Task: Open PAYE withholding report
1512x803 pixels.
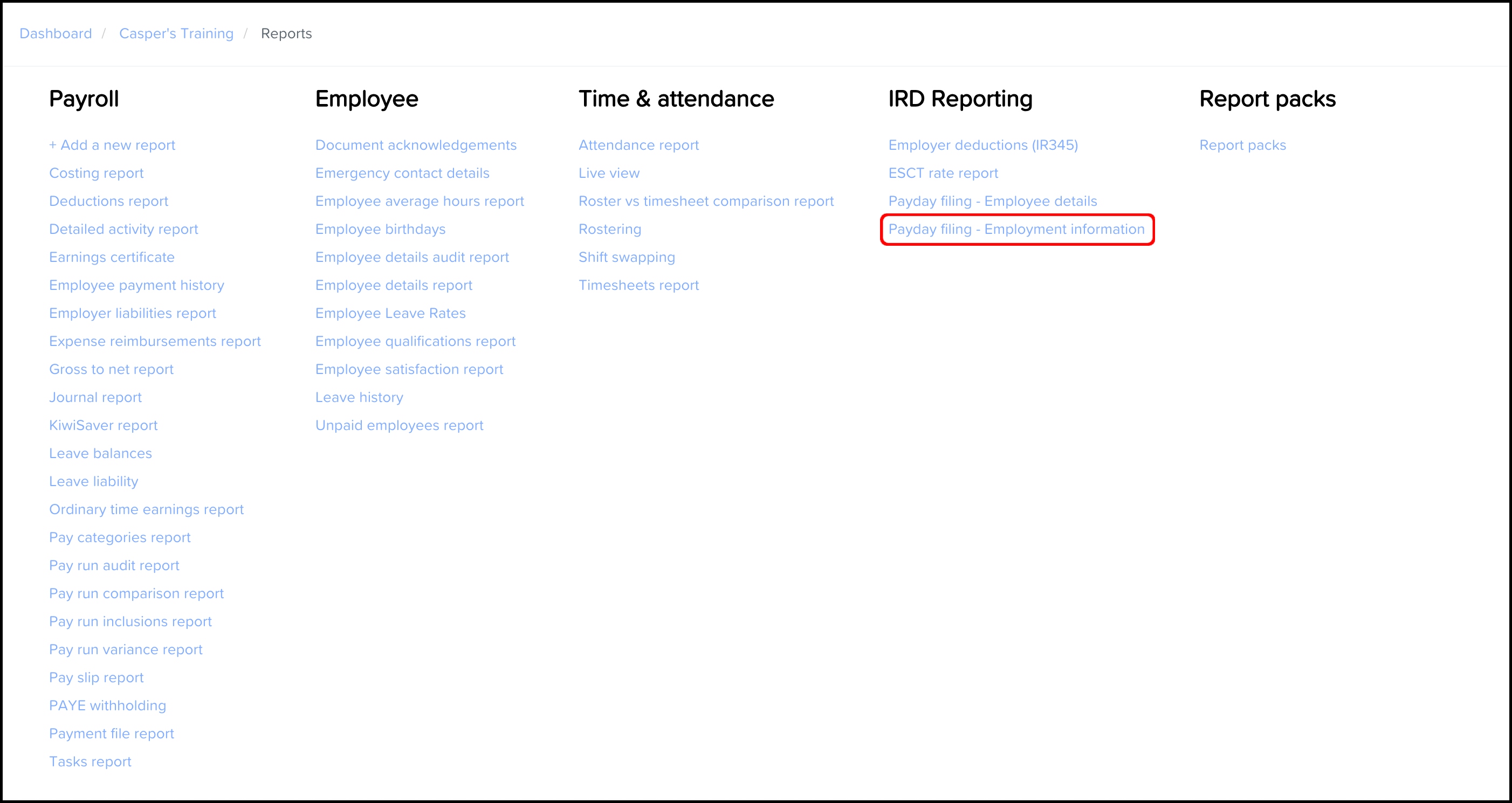Action: pos(107,705)
